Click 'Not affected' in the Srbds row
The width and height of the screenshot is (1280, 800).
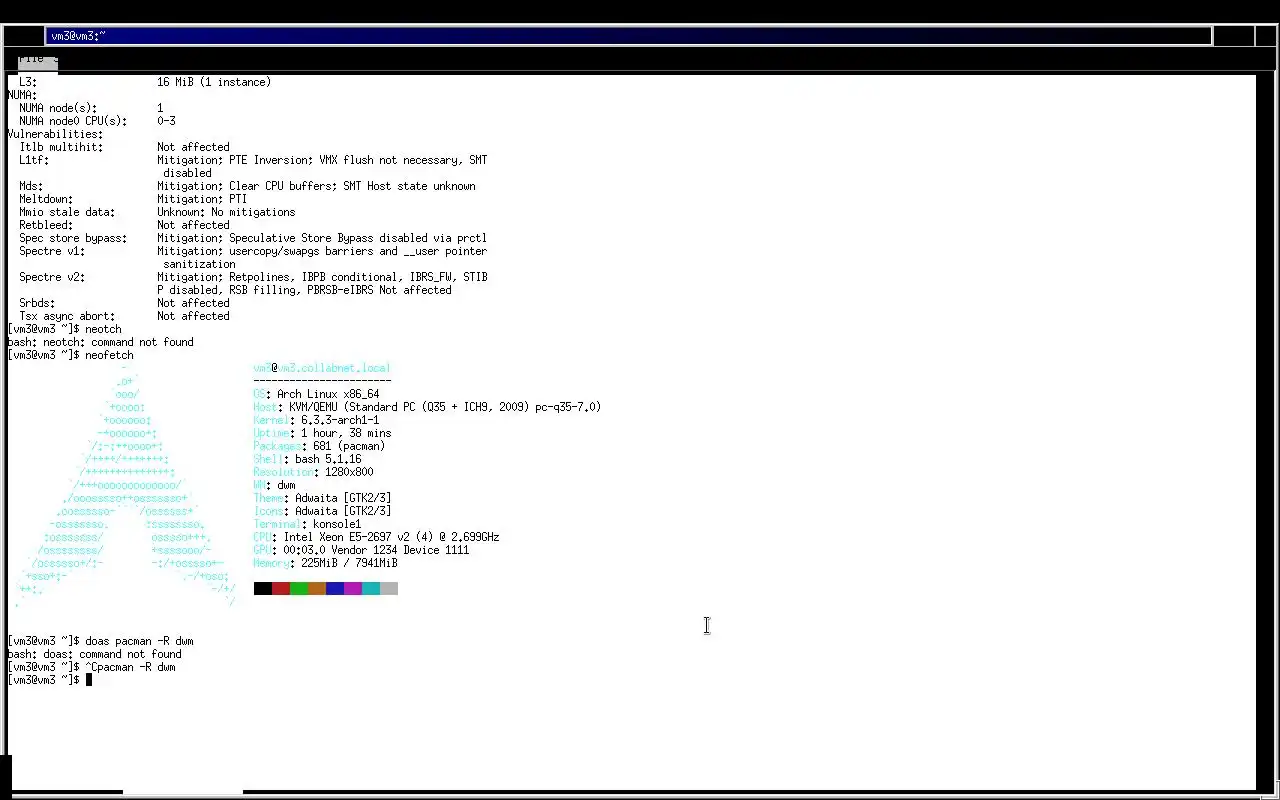coord(193,303)
